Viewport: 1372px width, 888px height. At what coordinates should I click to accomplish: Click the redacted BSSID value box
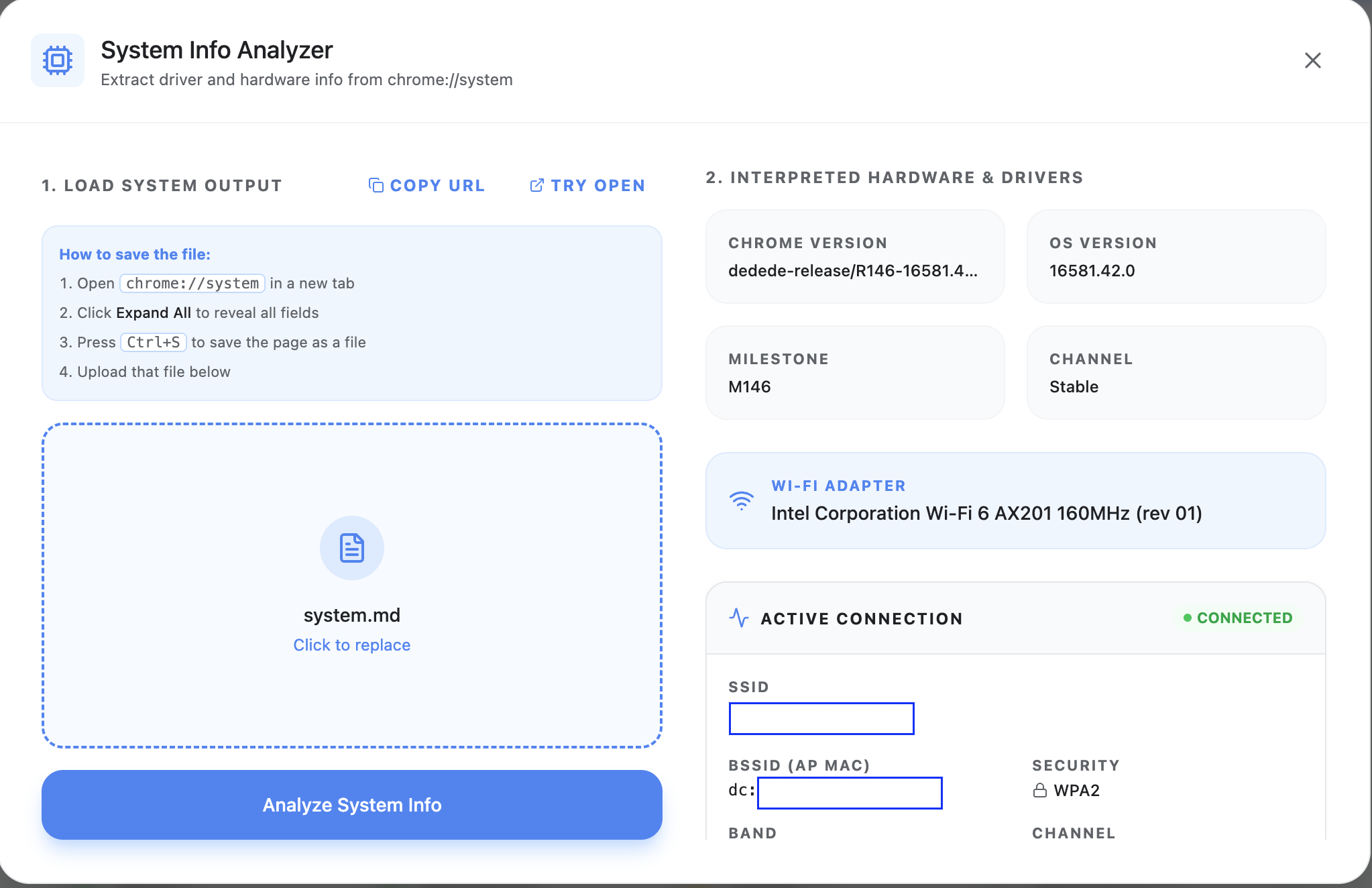(x=850, y=793)
